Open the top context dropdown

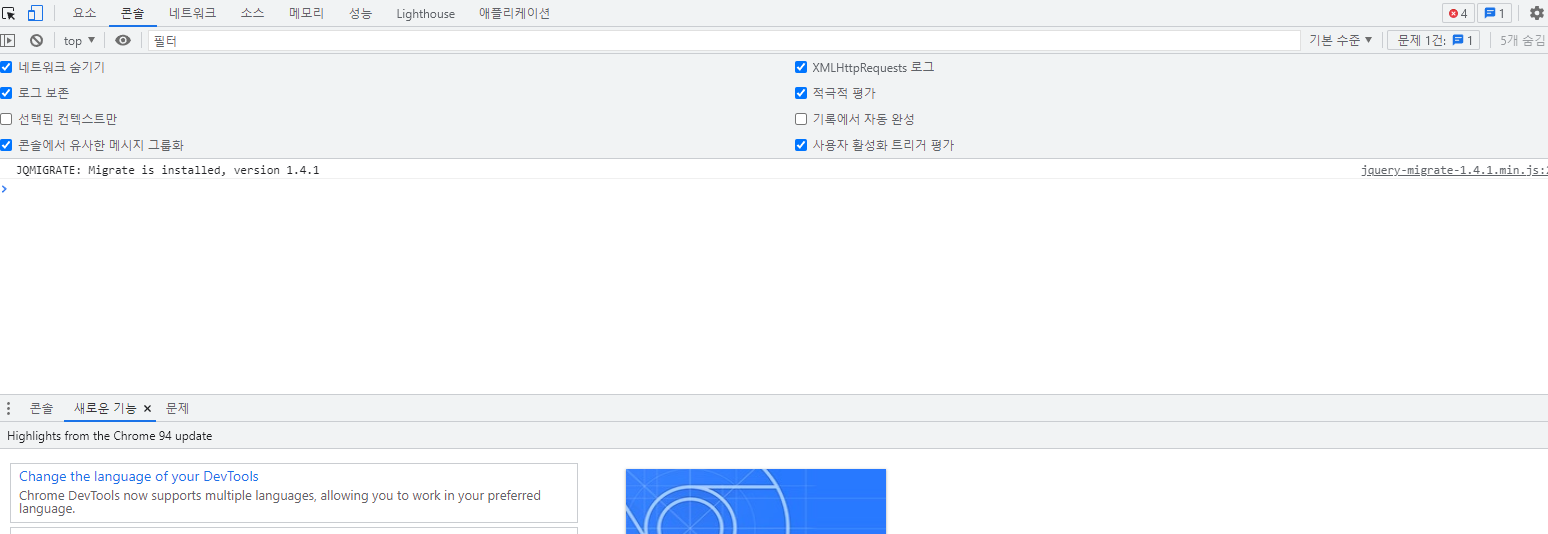[x=79, y=41]
